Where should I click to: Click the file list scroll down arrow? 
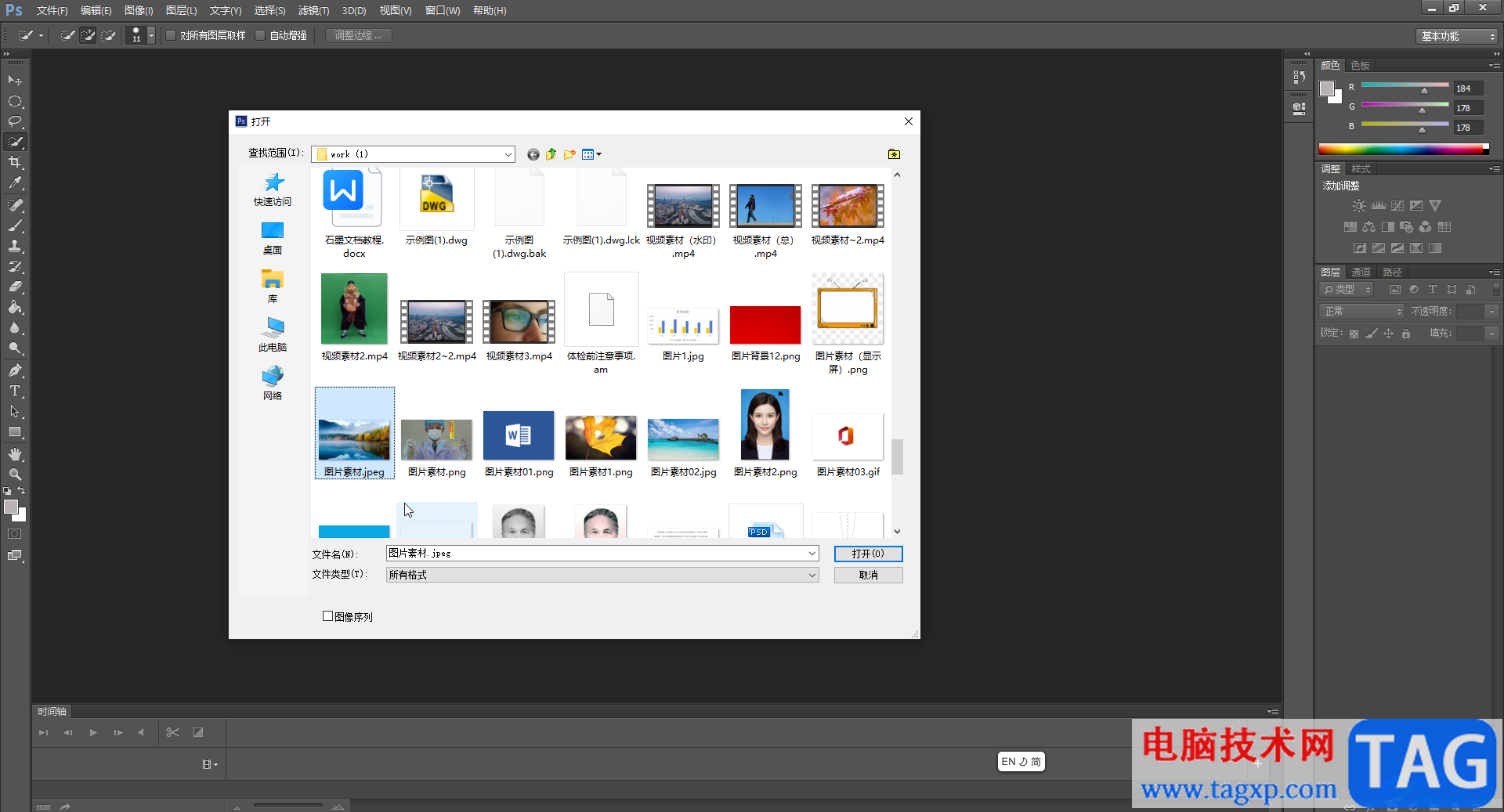pyautogui.click(x=898, y=532)
